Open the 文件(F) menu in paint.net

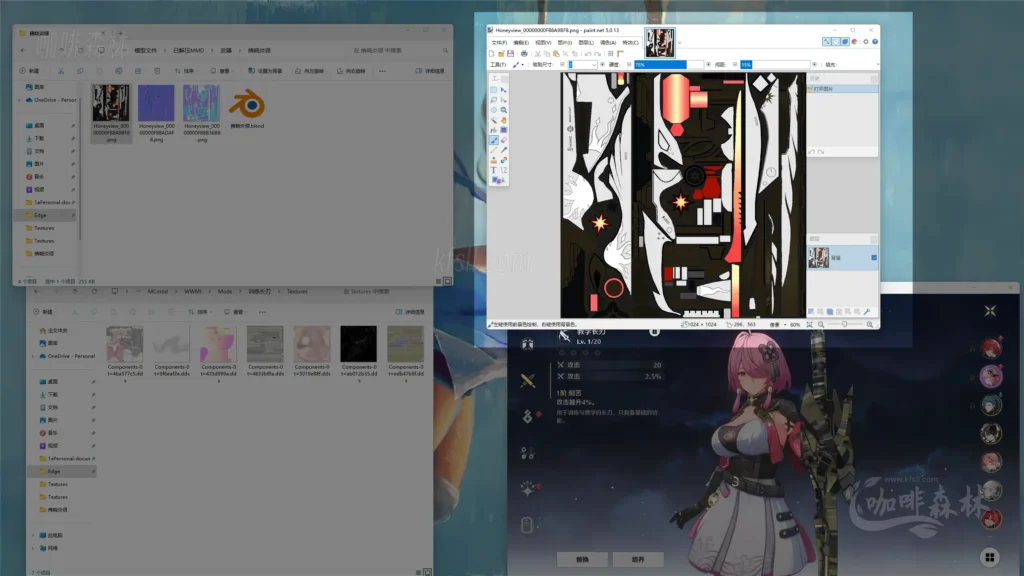(x=499, y=42)
